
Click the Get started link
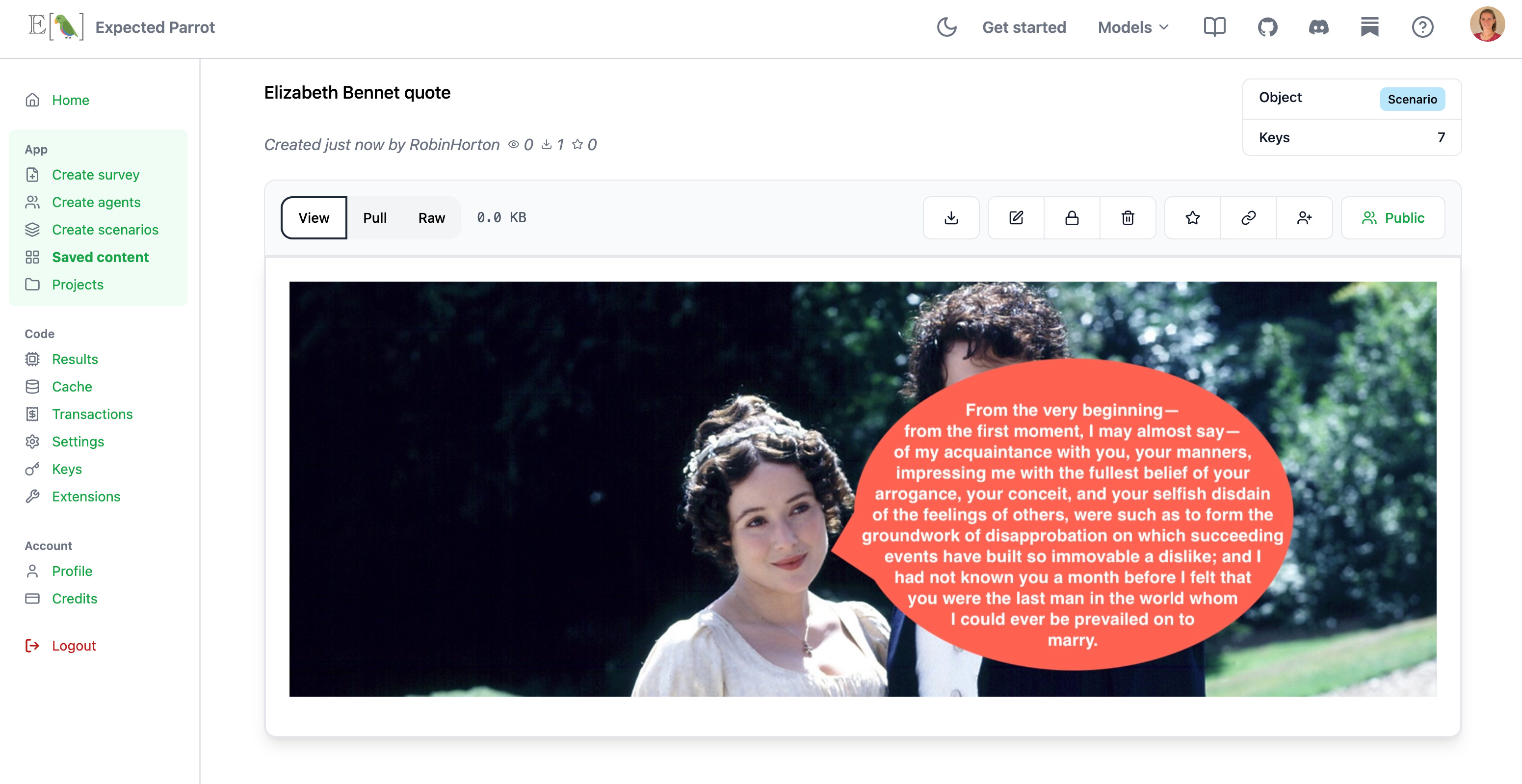[x=1024, y=27]
